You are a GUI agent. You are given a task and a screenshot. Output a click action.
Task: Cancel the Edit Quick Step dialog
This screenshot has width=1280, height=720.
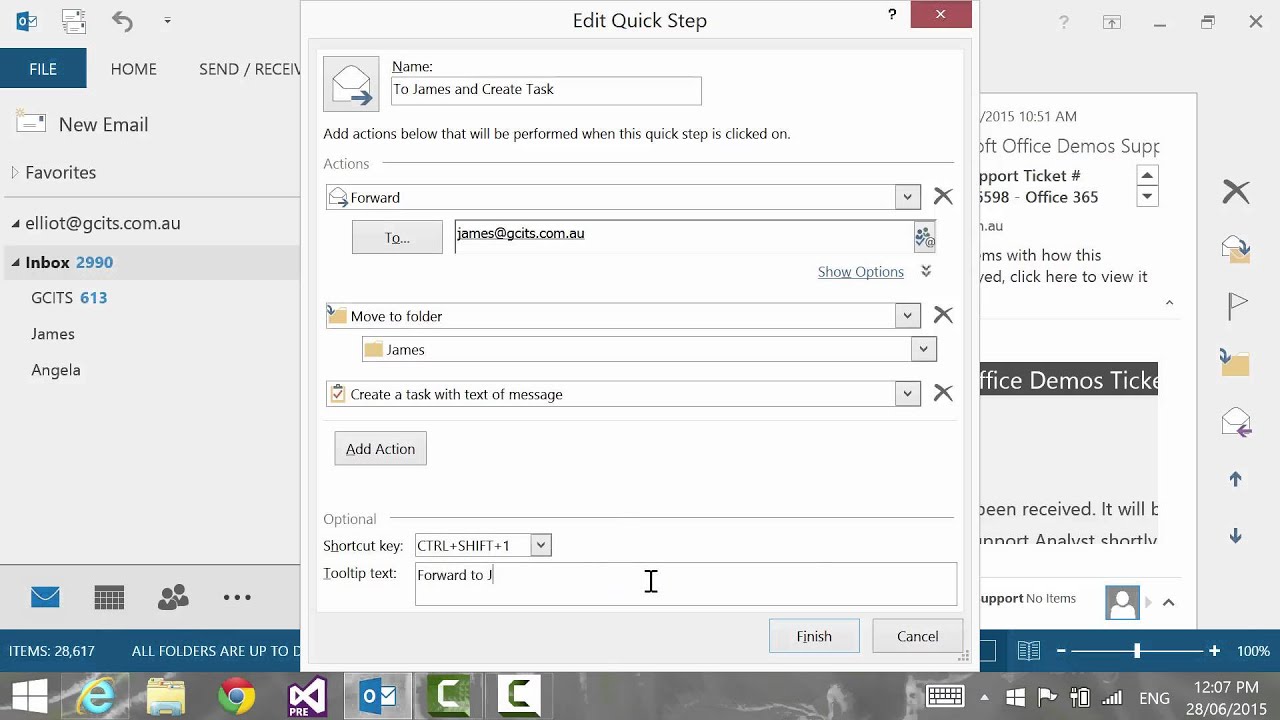(x=917, y=636)
